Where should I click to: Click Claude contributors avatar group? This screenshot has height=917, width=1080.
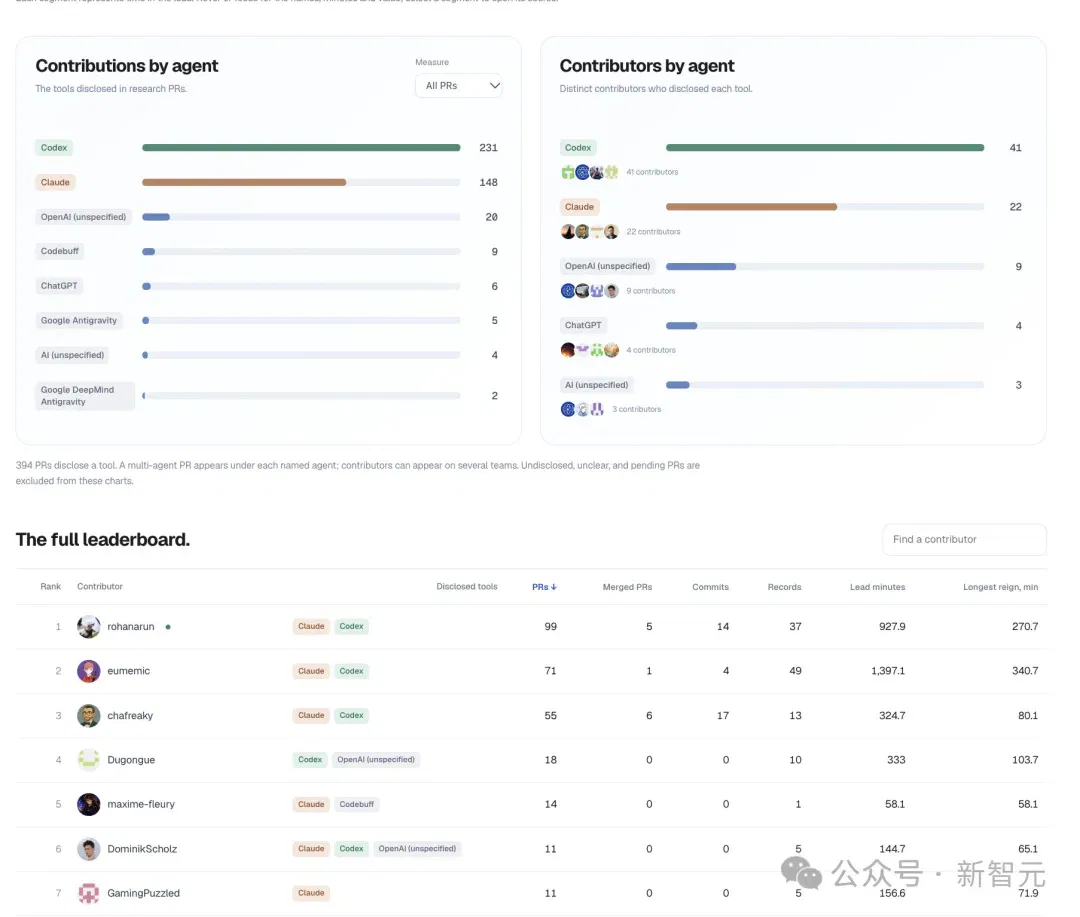[590, 231]
